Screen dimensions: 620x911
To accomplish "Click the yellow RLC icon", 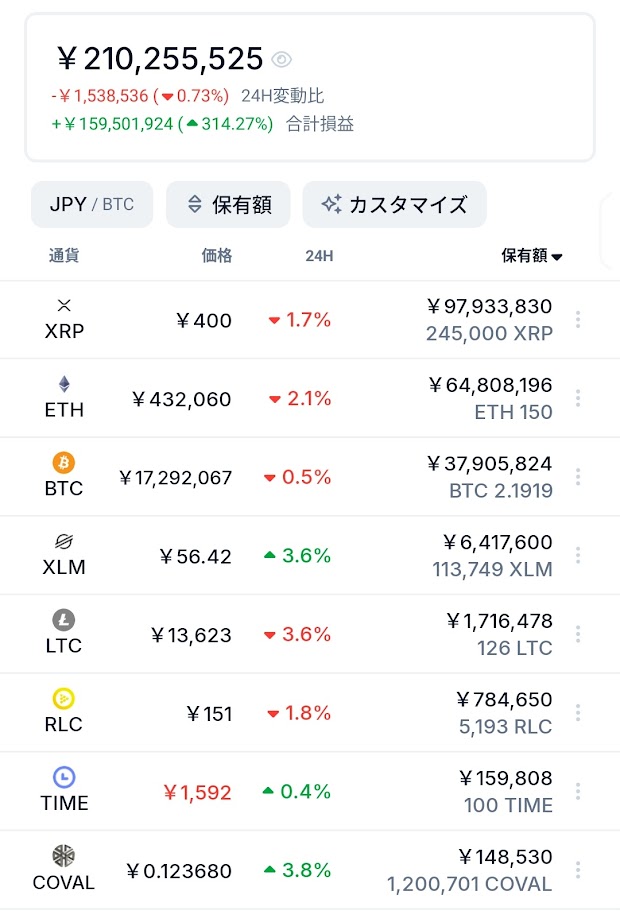I will point(64,698).
